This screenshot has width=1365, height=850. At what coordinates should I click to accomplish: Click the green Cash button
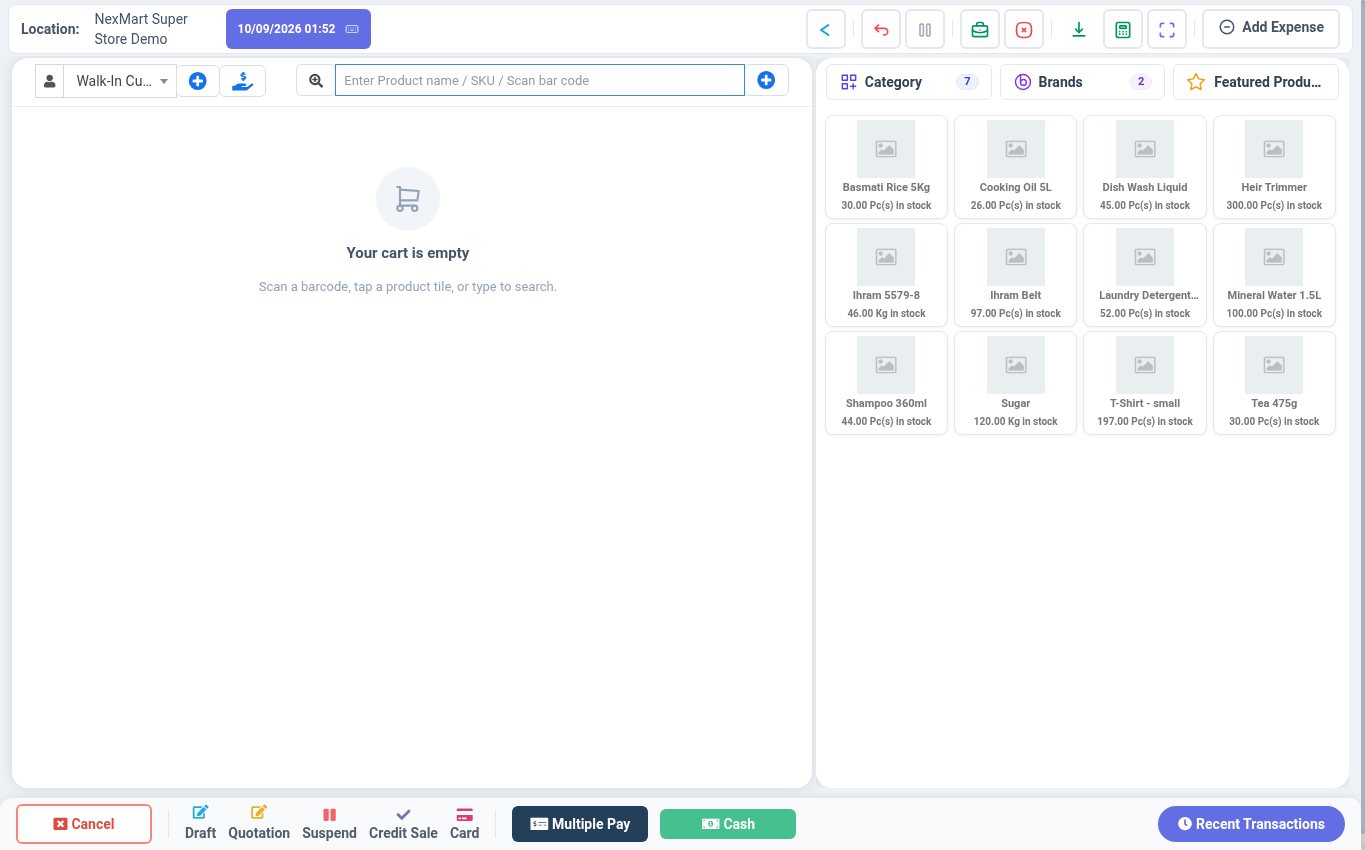tap(728, 824)
